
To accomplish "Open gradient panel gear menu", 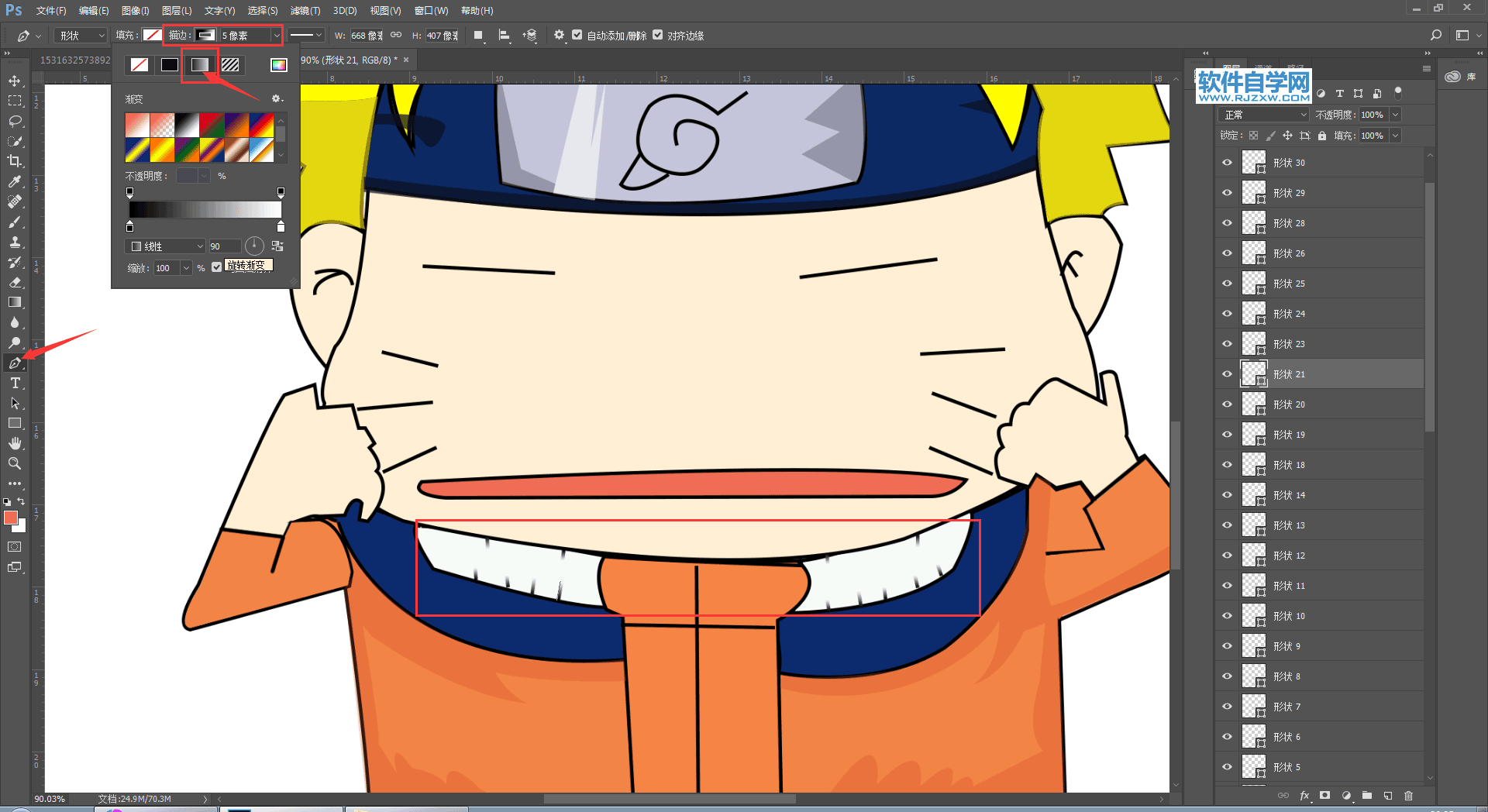I will click(277, 99).
